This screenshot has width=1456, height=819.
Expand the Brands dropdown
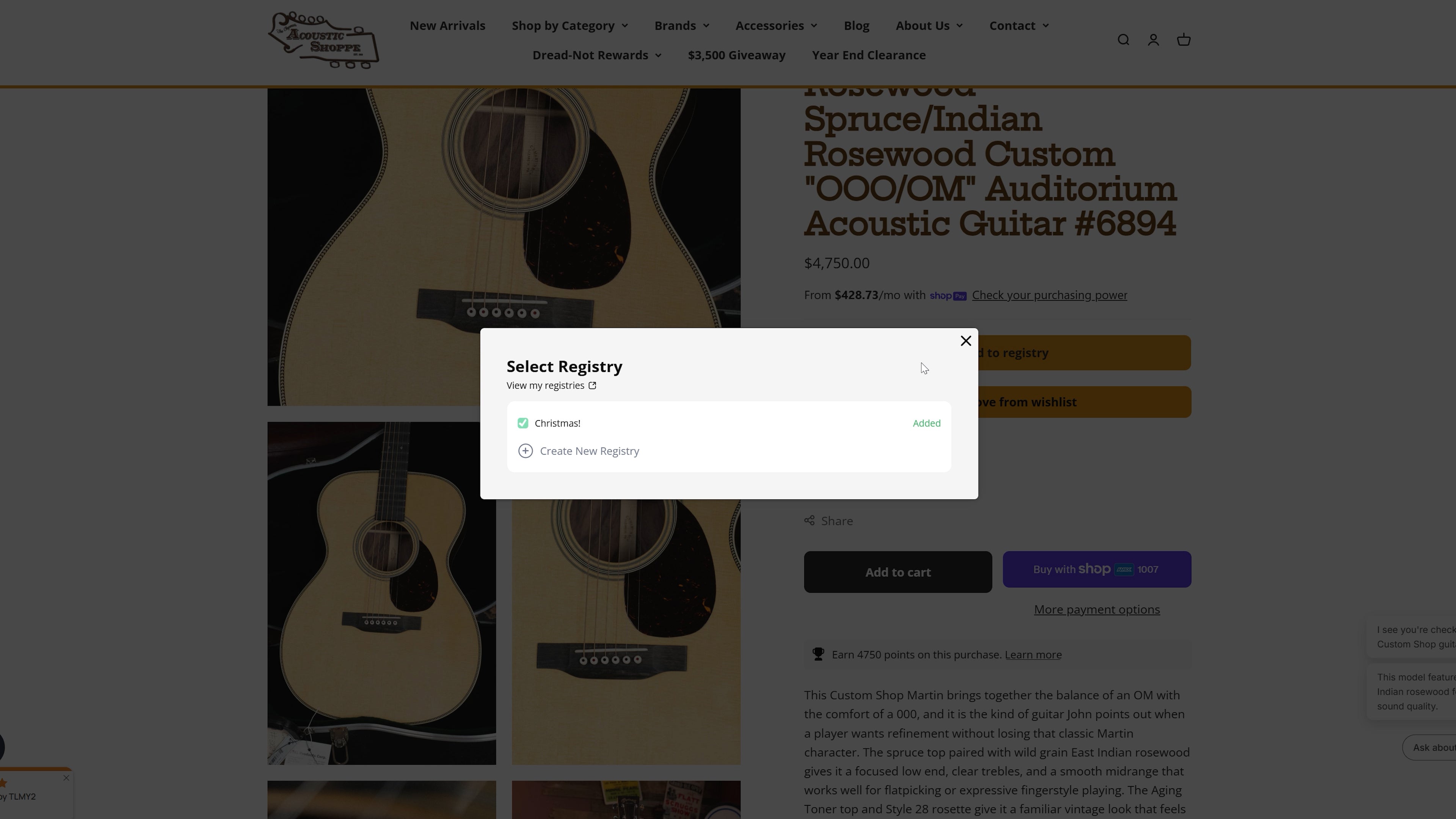point(681,25)
